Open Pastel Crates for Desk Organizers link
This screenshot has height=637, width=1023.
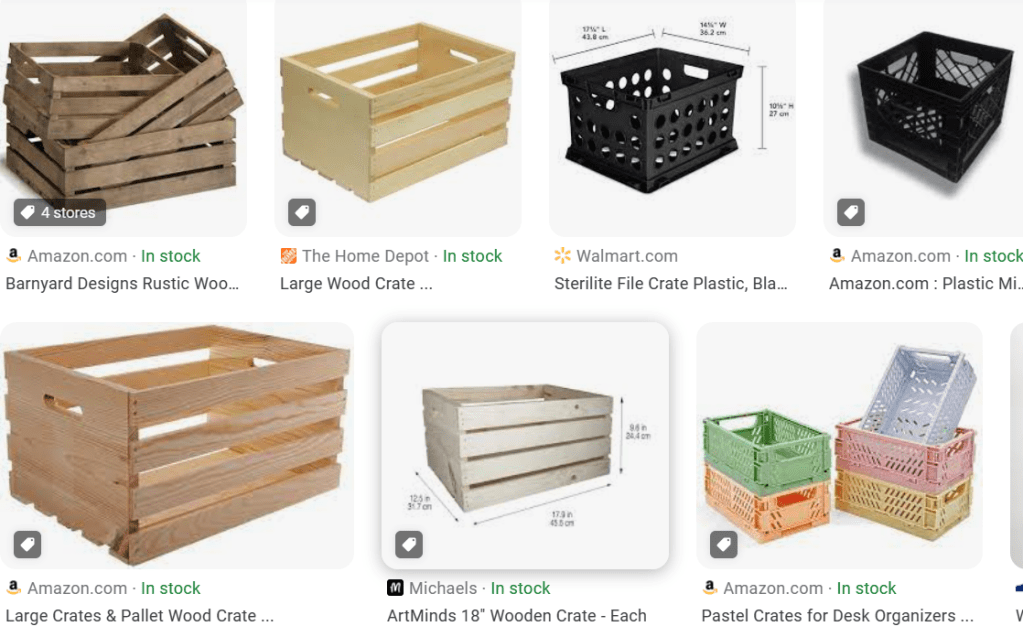[837, 615]
